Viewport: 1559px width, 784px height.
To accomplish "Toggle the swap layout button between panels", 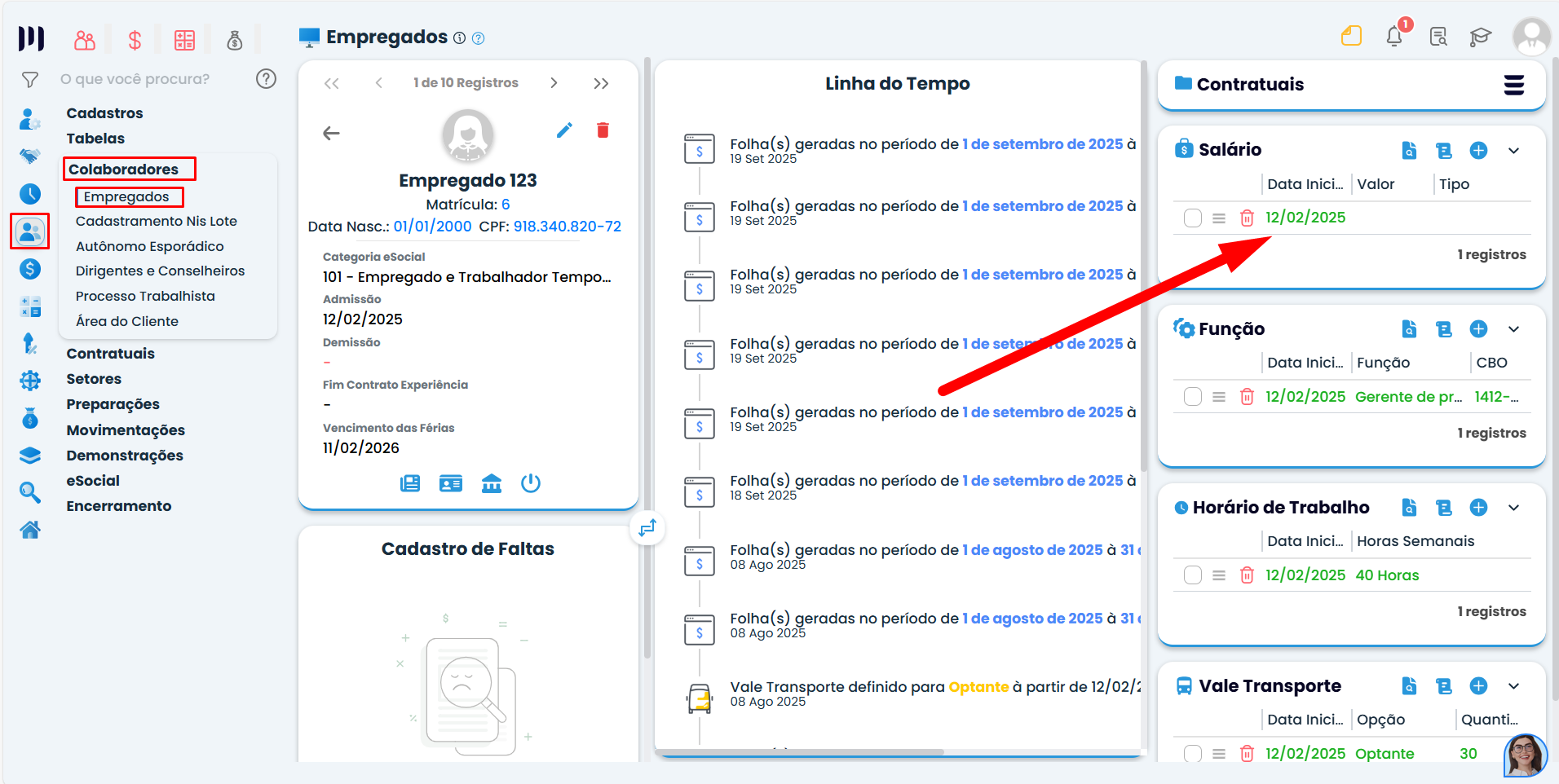I will click(x=647, y=528).
